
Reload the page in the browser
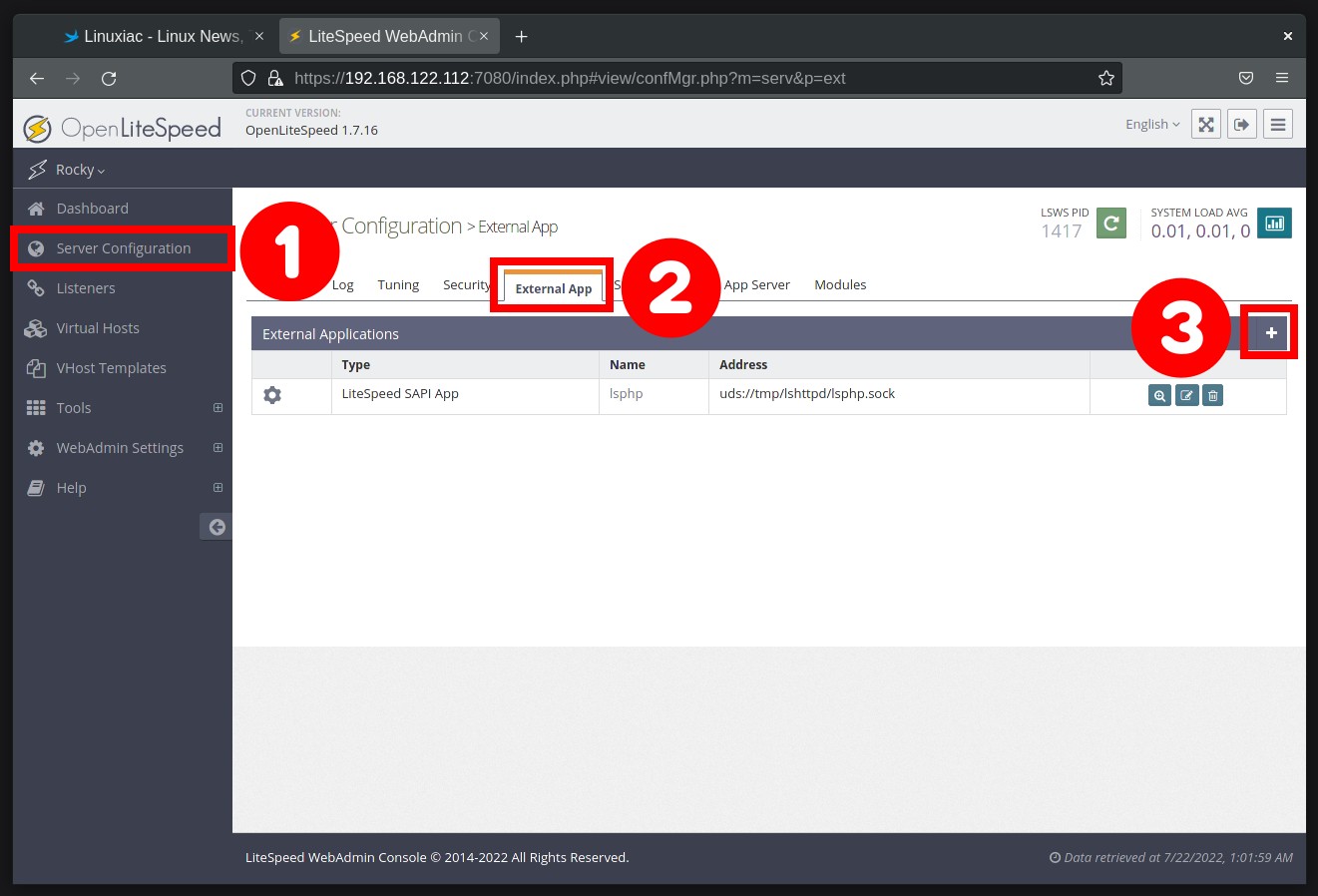click(109, 78)
